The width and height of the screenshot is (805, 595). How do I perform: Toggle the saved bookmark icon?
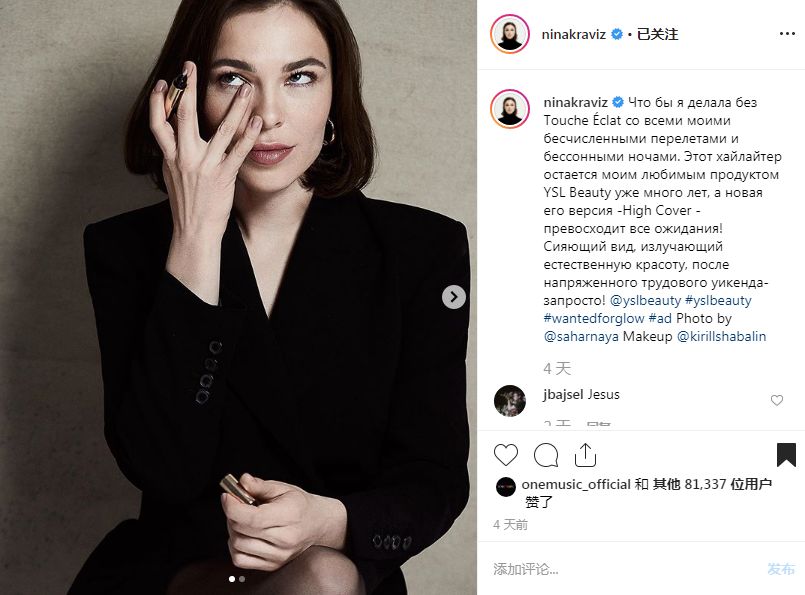785,454
